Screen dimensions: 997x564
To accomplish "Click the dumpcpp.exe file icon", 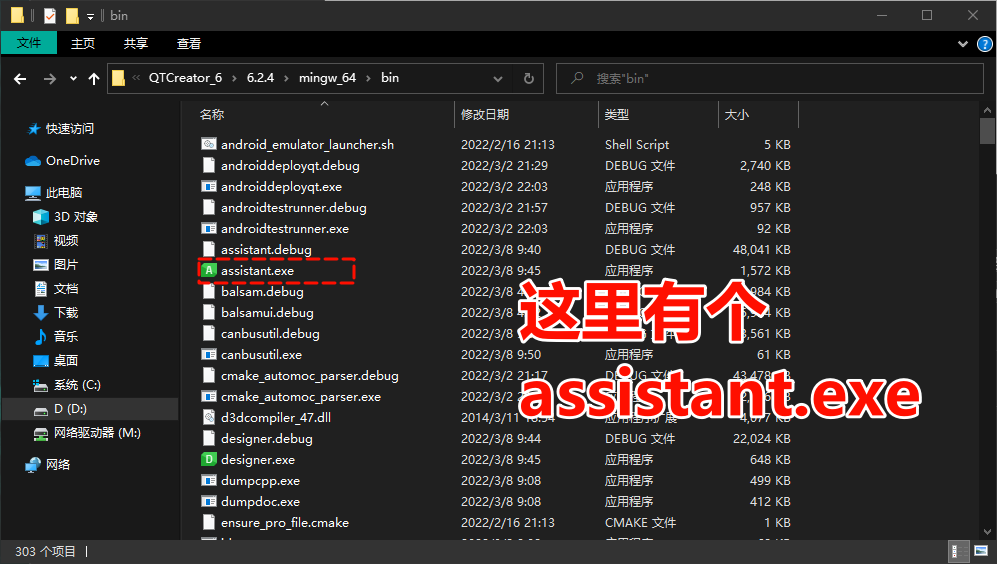I will tap(209, 480).
